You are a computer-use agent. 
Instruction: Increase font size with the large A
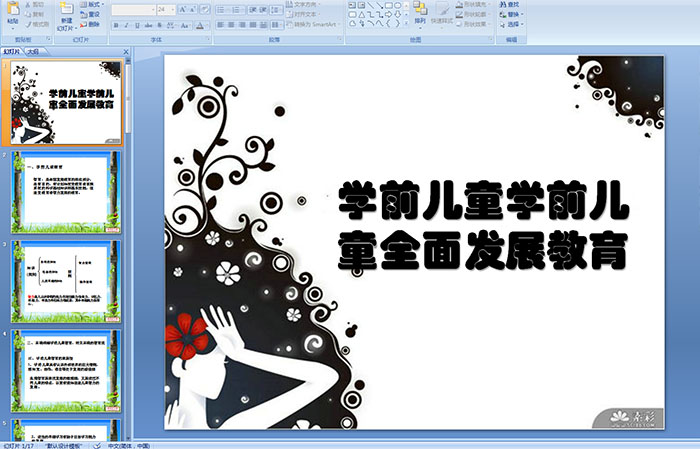click(x=183, y=9)
